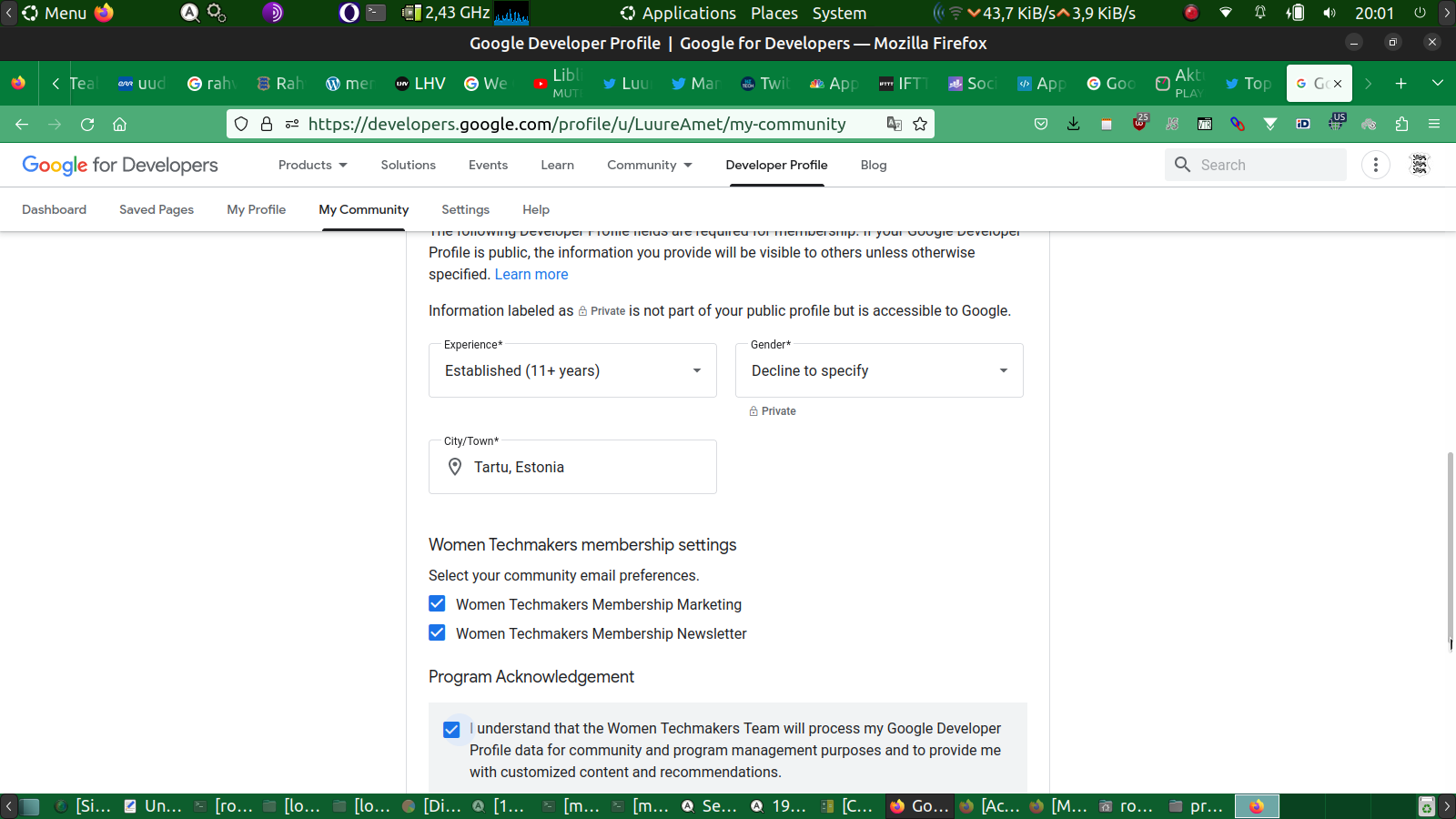This screenshot has width=1456, height=819.
Task: Go to the Blog nav item
Action: pos(874,165)
